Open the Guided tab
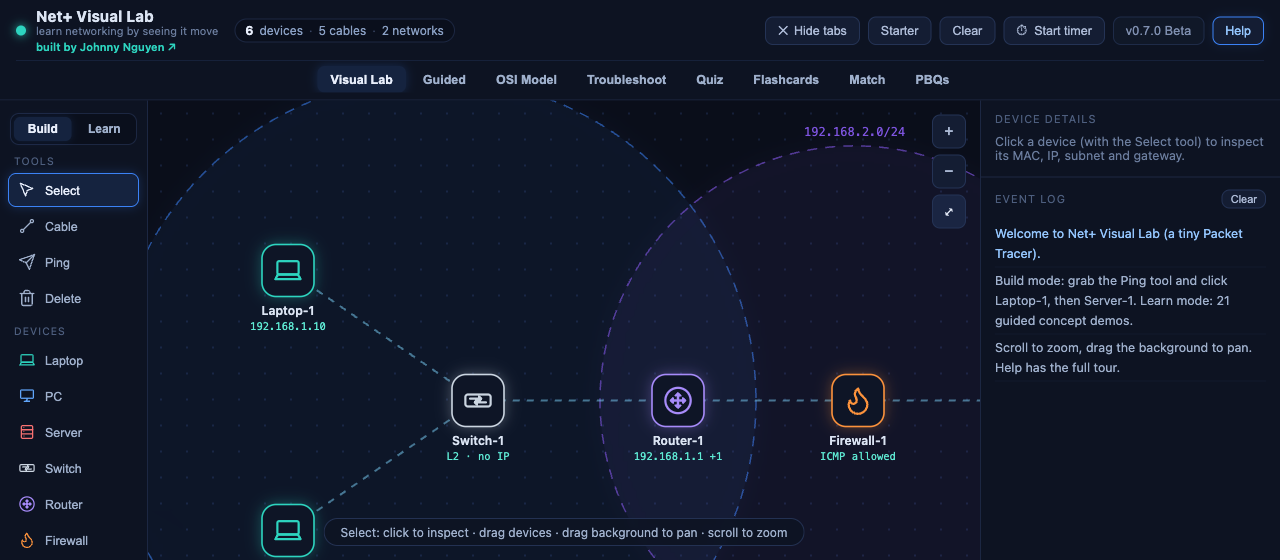Viewport: 1280px width, 560px height. [x=444, y=80]
